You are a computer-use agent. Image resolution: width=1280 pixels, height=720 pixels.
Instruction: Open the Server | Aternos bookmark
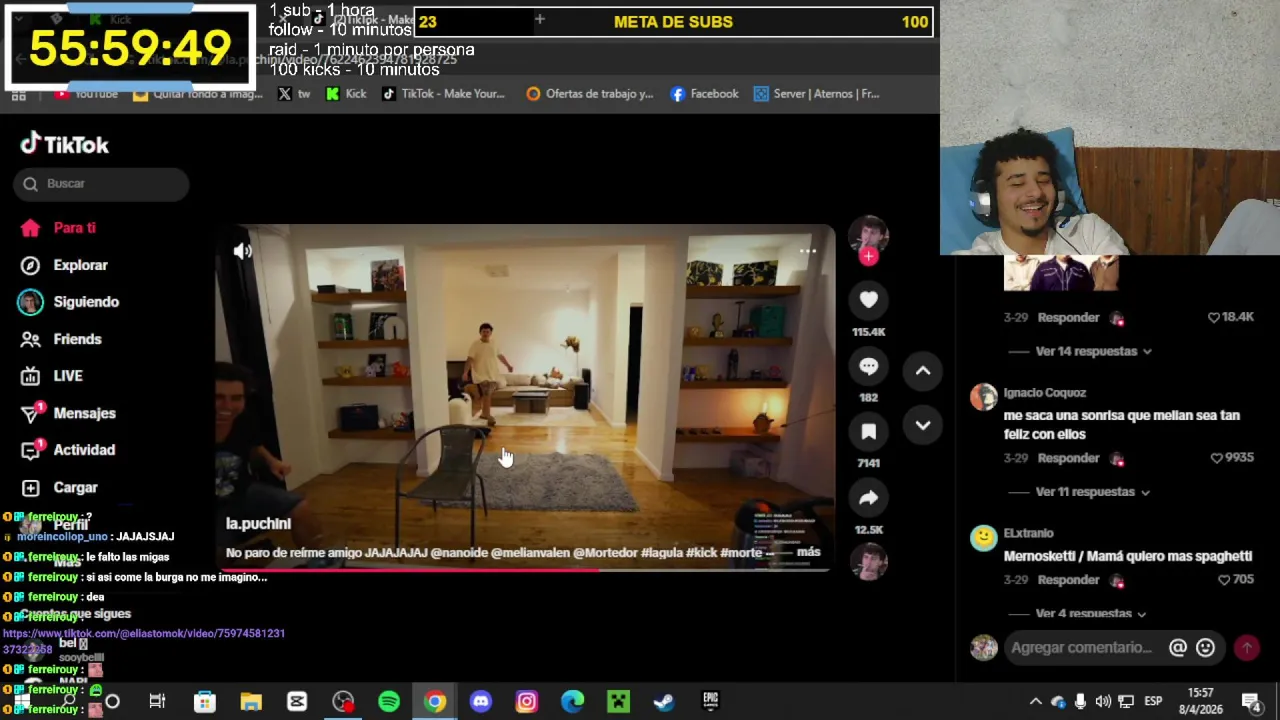point(817,94)
